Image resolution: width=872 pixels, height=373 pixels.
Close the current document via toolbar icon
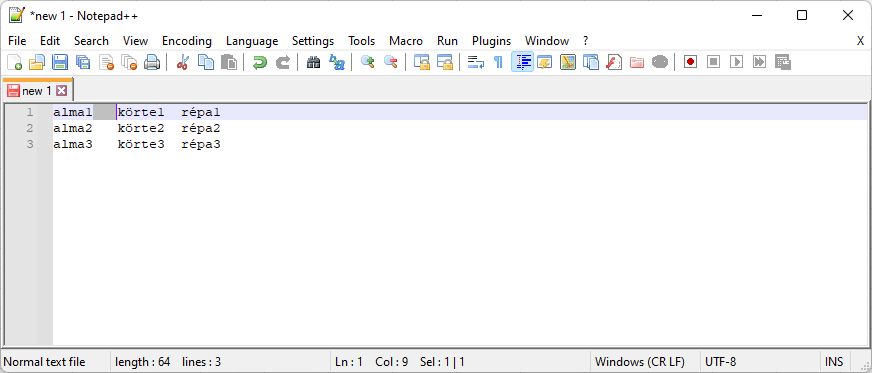pos(106,62)
